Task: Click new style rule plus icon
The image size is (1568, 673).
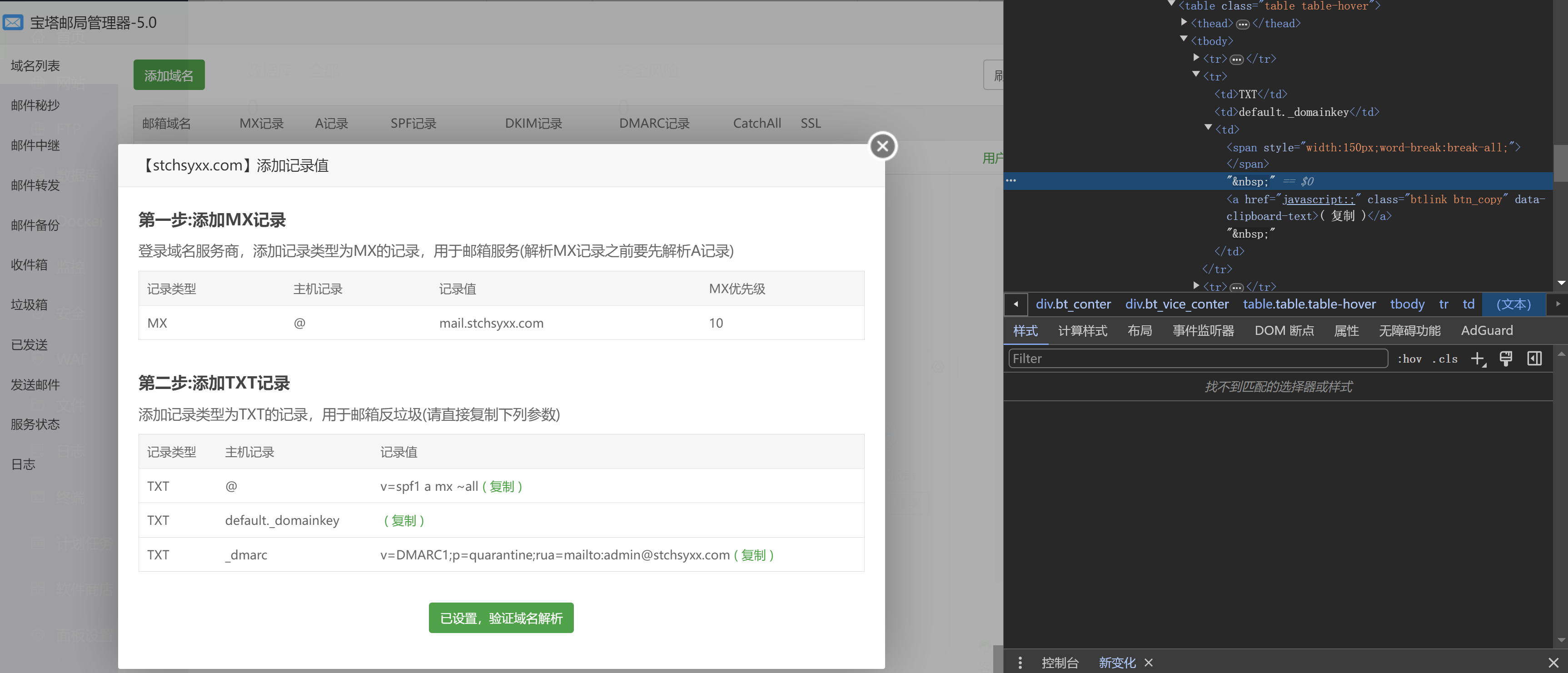Action: 1478,359
